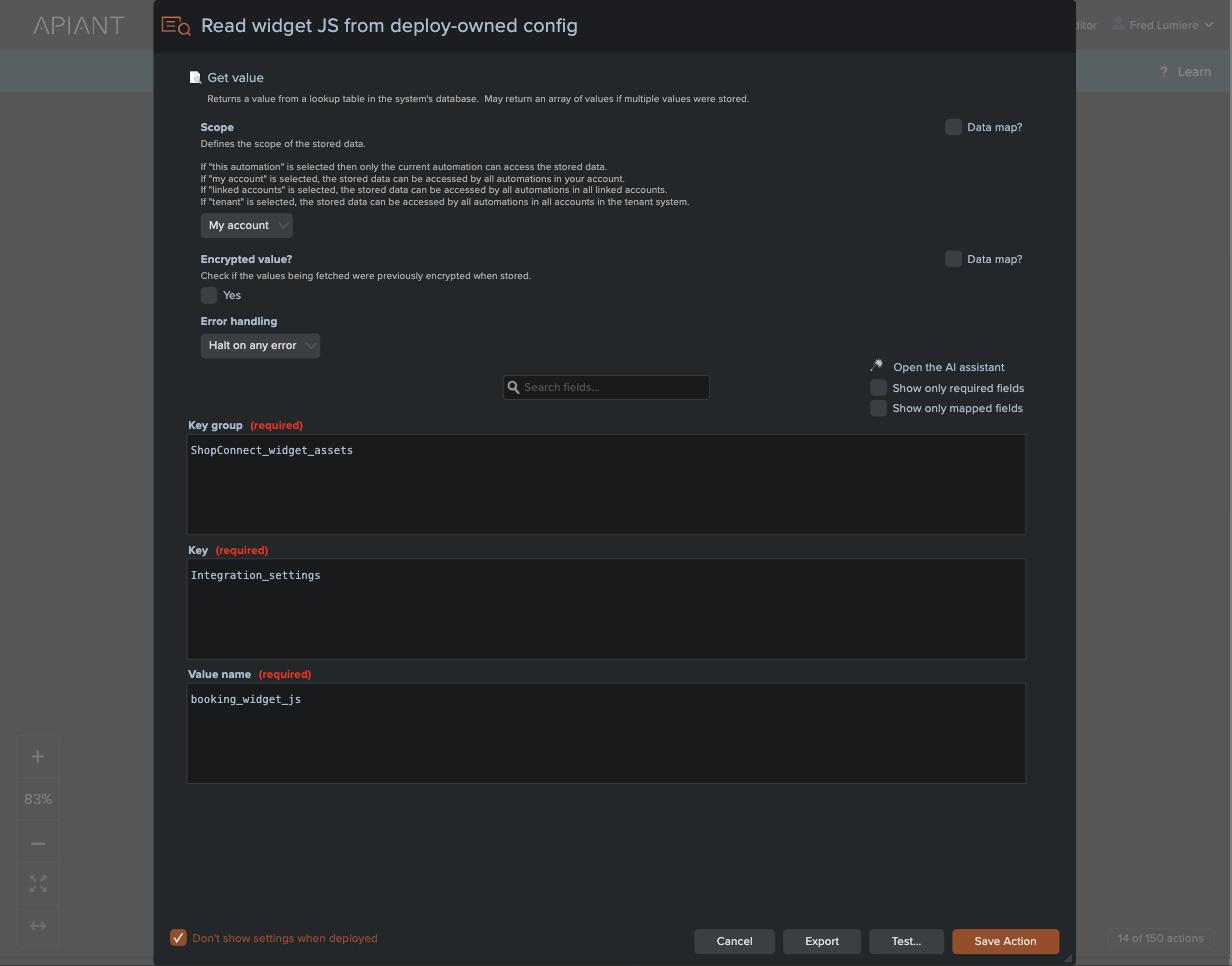Viewport: 1232px width, 966px height.
Task: Click Open the AI assistant link
Action: tap(948, 367)
